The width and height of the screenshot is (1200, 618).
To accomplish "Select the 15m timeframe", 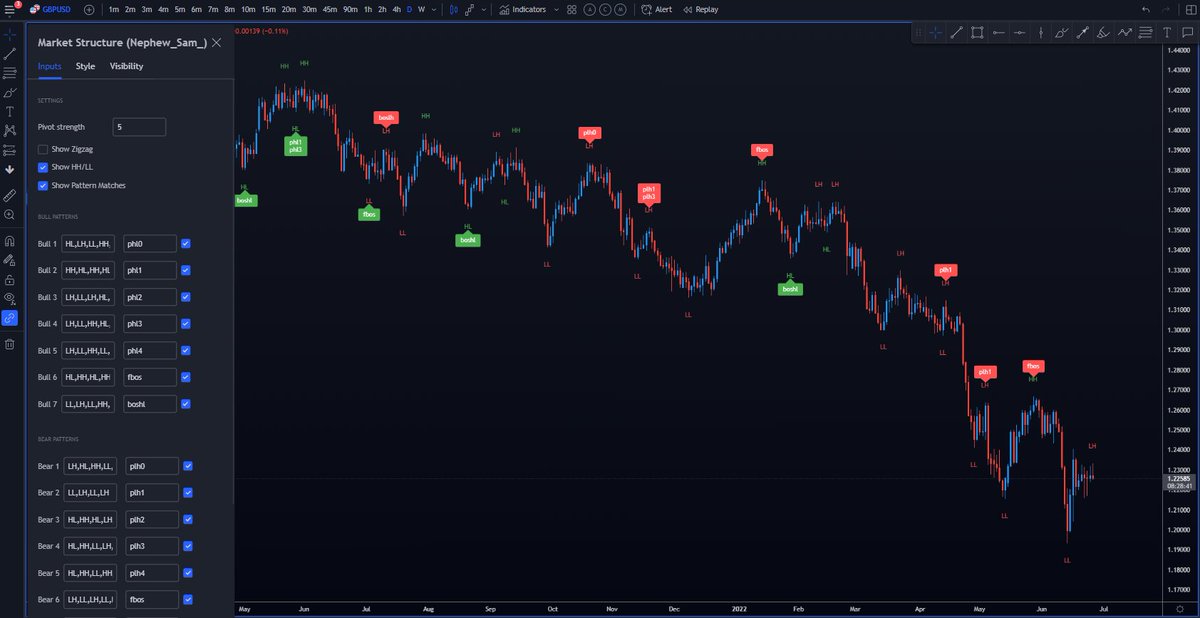I will pyautogui.click(x=267, y=9).
